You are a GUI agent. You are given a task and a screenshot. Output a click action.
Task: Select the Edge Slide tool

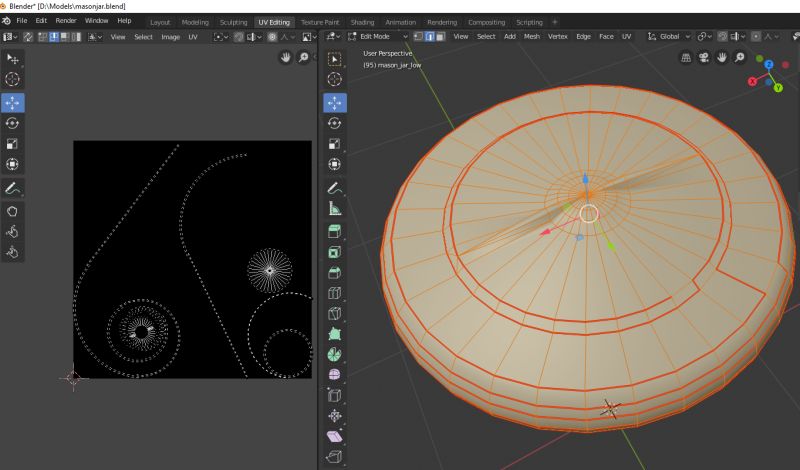coord(335,395)
